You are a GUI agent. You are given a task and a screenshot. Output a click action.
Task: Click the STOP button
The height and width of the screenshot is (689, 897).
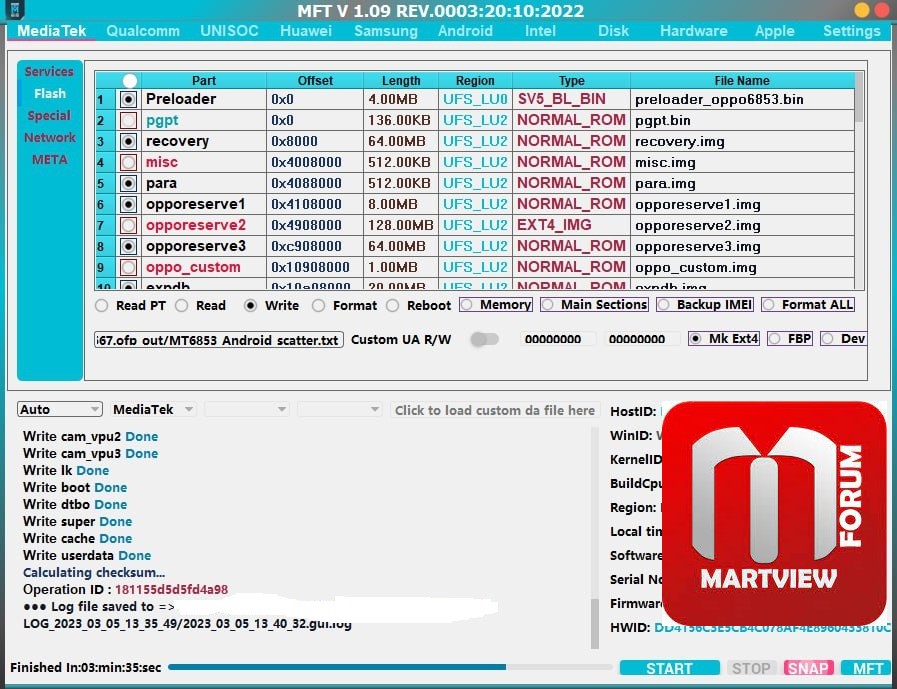[x=751, y=668]
